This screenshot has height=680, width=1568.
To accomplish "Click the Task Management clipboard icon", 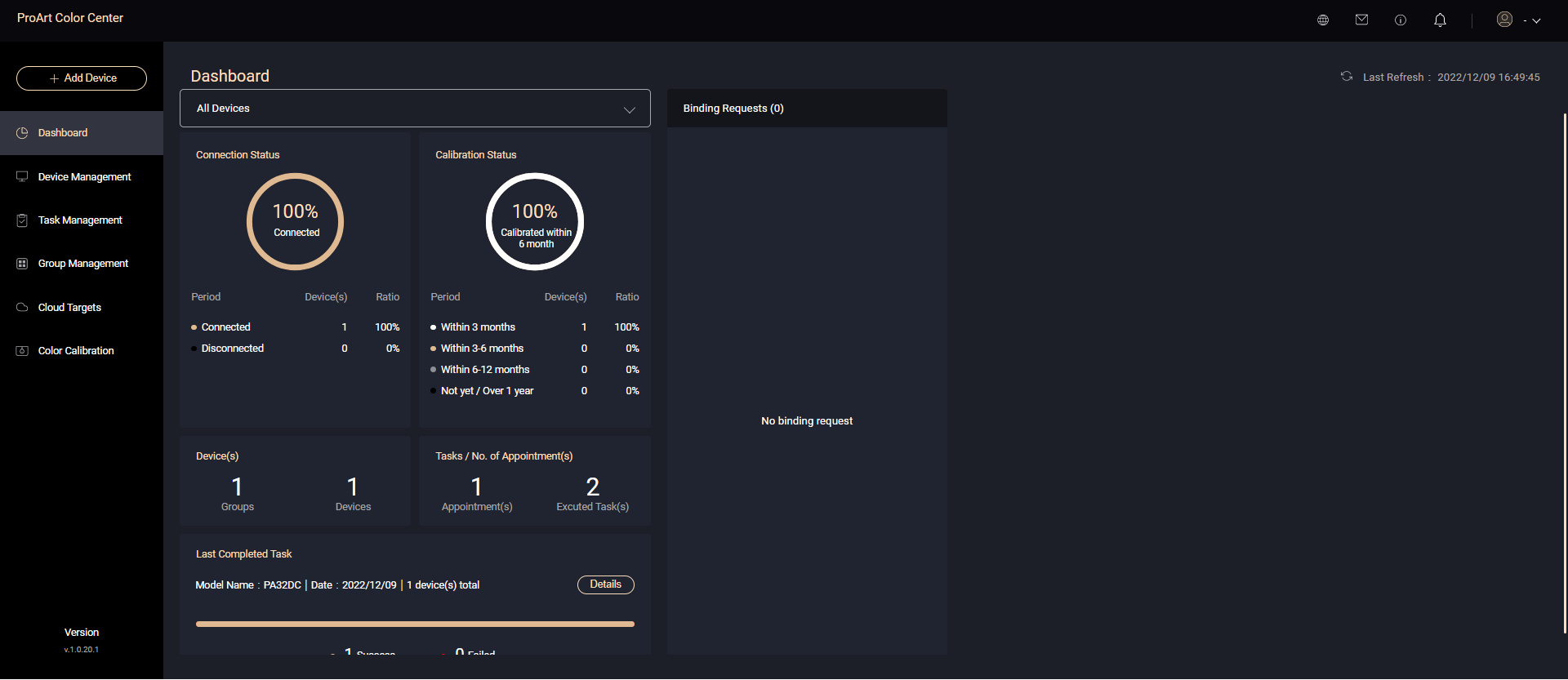I will click(22, 220).
